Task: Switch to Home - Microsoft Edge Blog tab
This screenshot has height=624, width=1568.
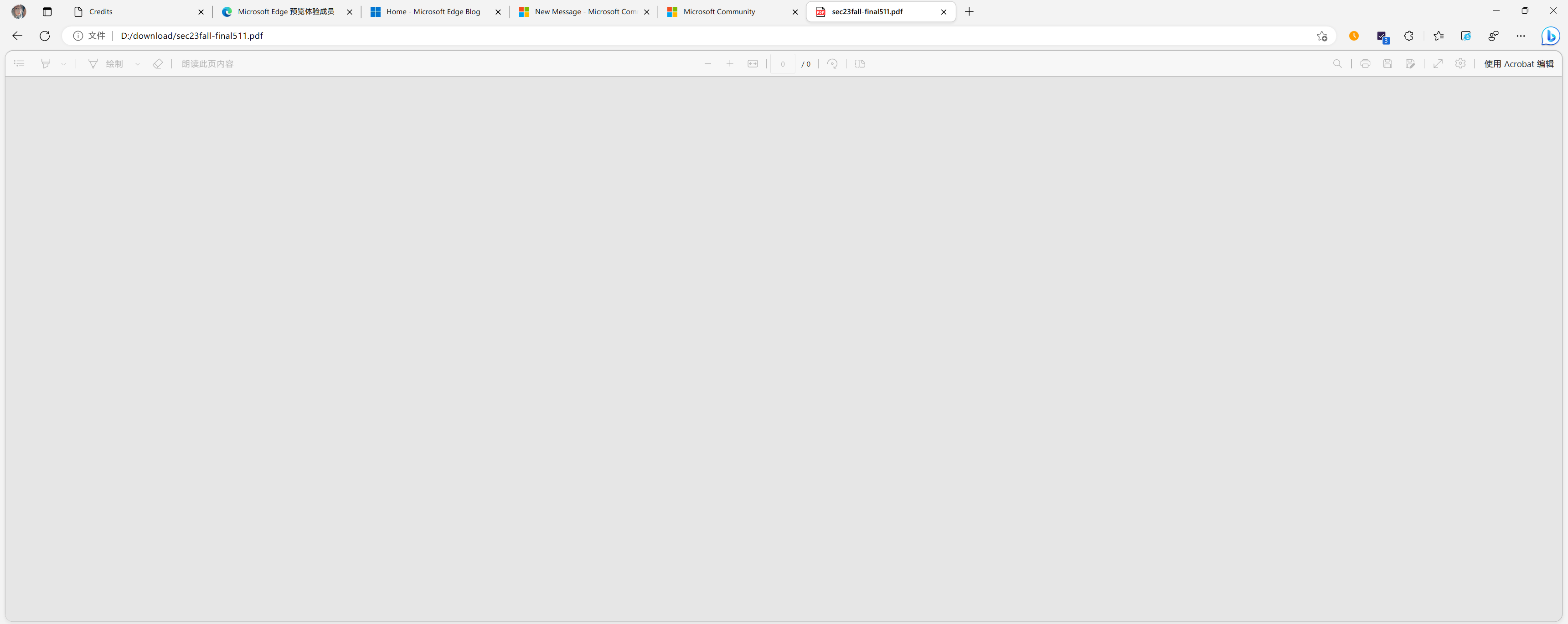Action: (433, 11)
